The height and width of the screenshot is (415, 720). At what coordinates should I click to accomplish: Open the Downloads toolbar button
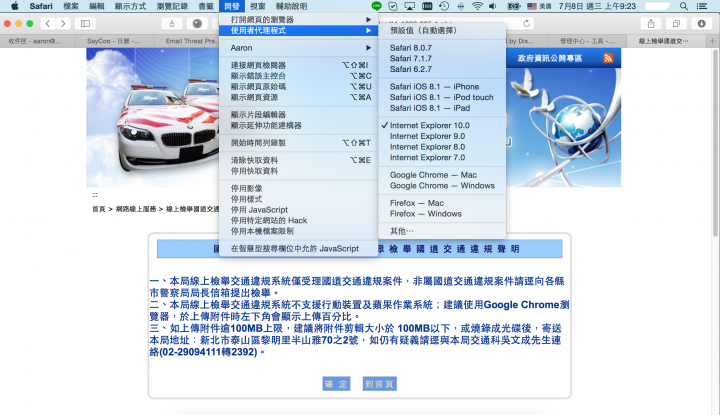[x=701, y=23]
